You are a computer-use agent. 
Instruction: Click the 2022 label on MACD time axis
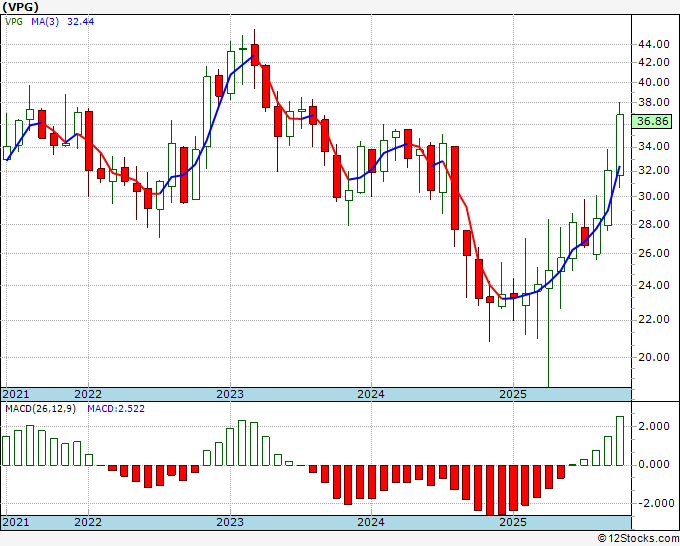point(88,522)
